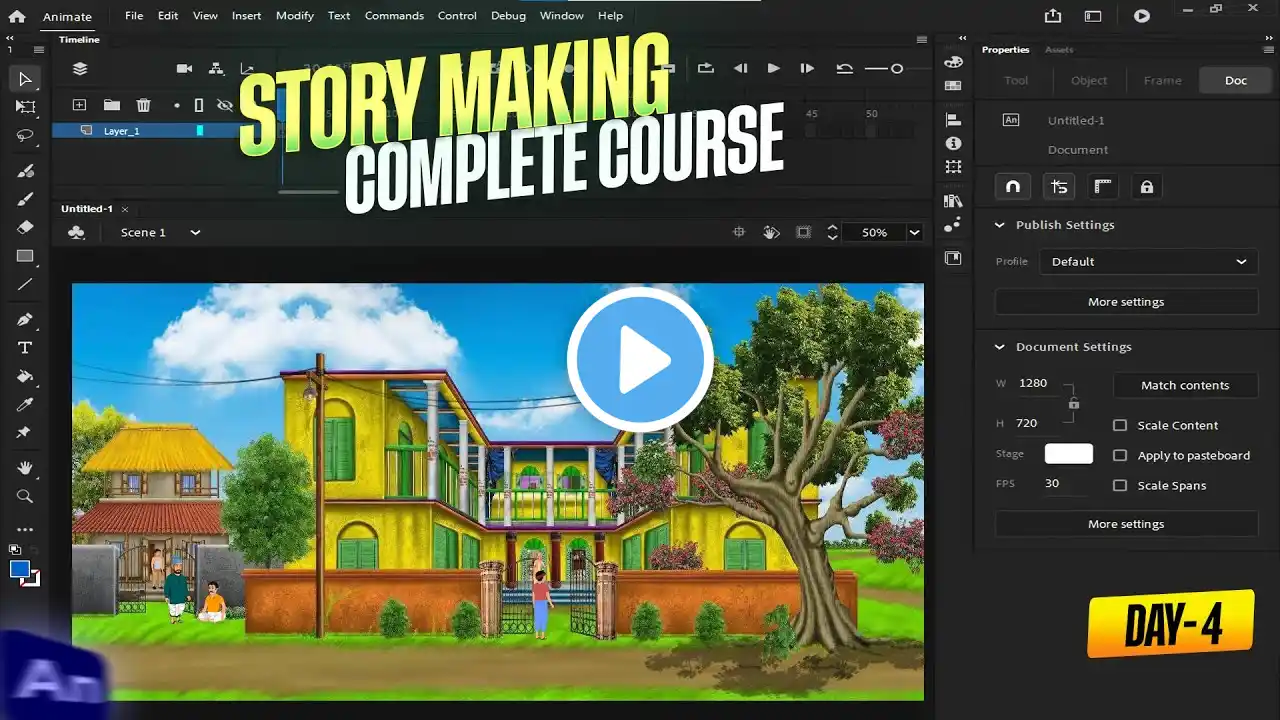Collapse the Document Settings section
Image resolution: width=1280 pixels, height=720 pixels.
click(x=999, y=347)
